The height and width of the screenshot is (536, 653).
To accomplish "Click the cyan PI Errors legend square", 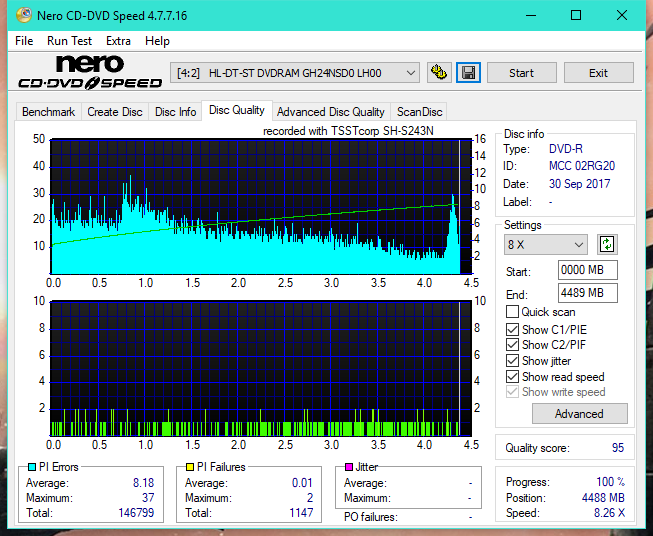I will coord(32,467).
